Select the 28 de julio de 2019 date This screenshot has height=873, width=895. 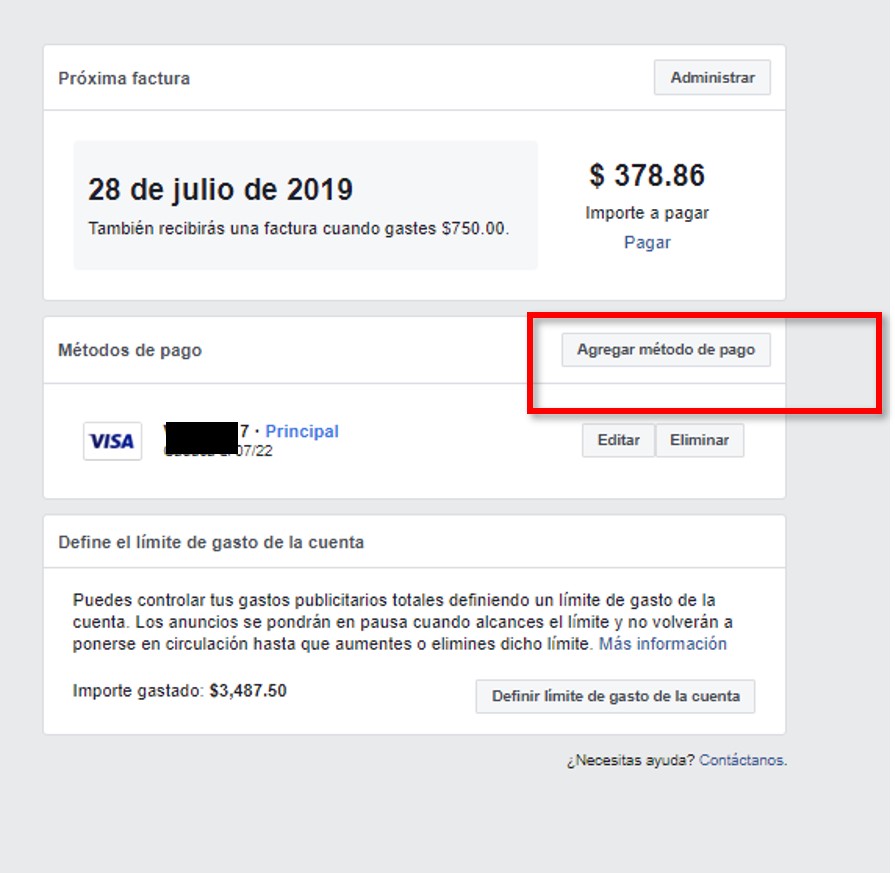tap(220, 190)
